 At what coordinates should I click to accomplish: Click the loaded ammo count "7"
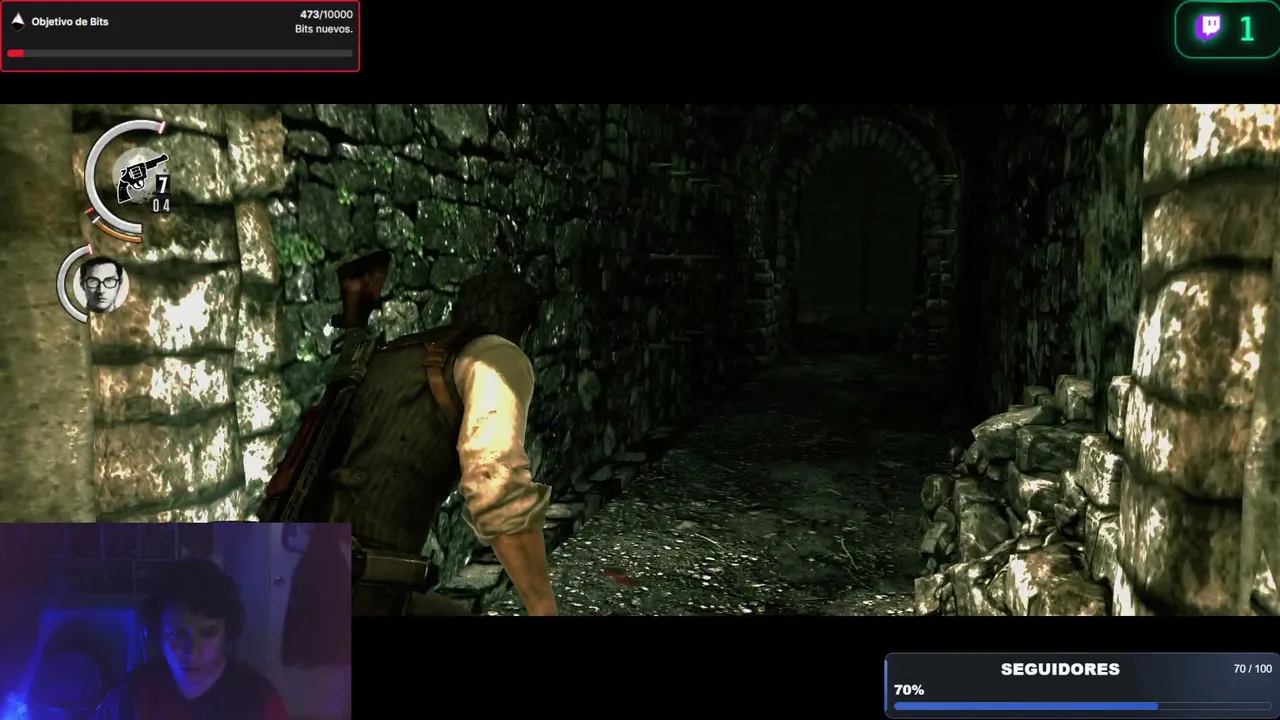click(162, 185)
